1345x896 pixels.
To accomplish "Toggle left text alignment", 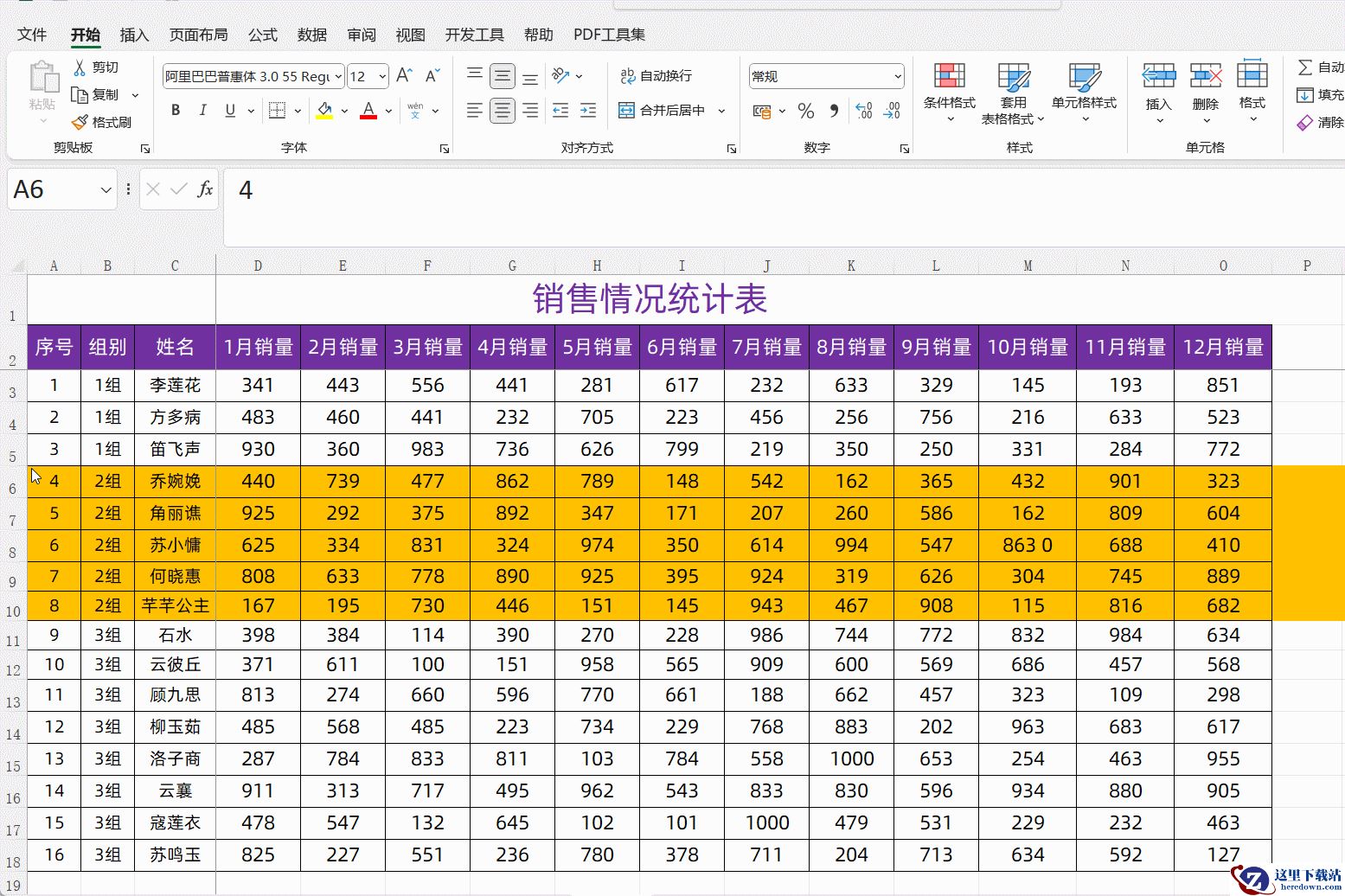I will pos(475,111).
